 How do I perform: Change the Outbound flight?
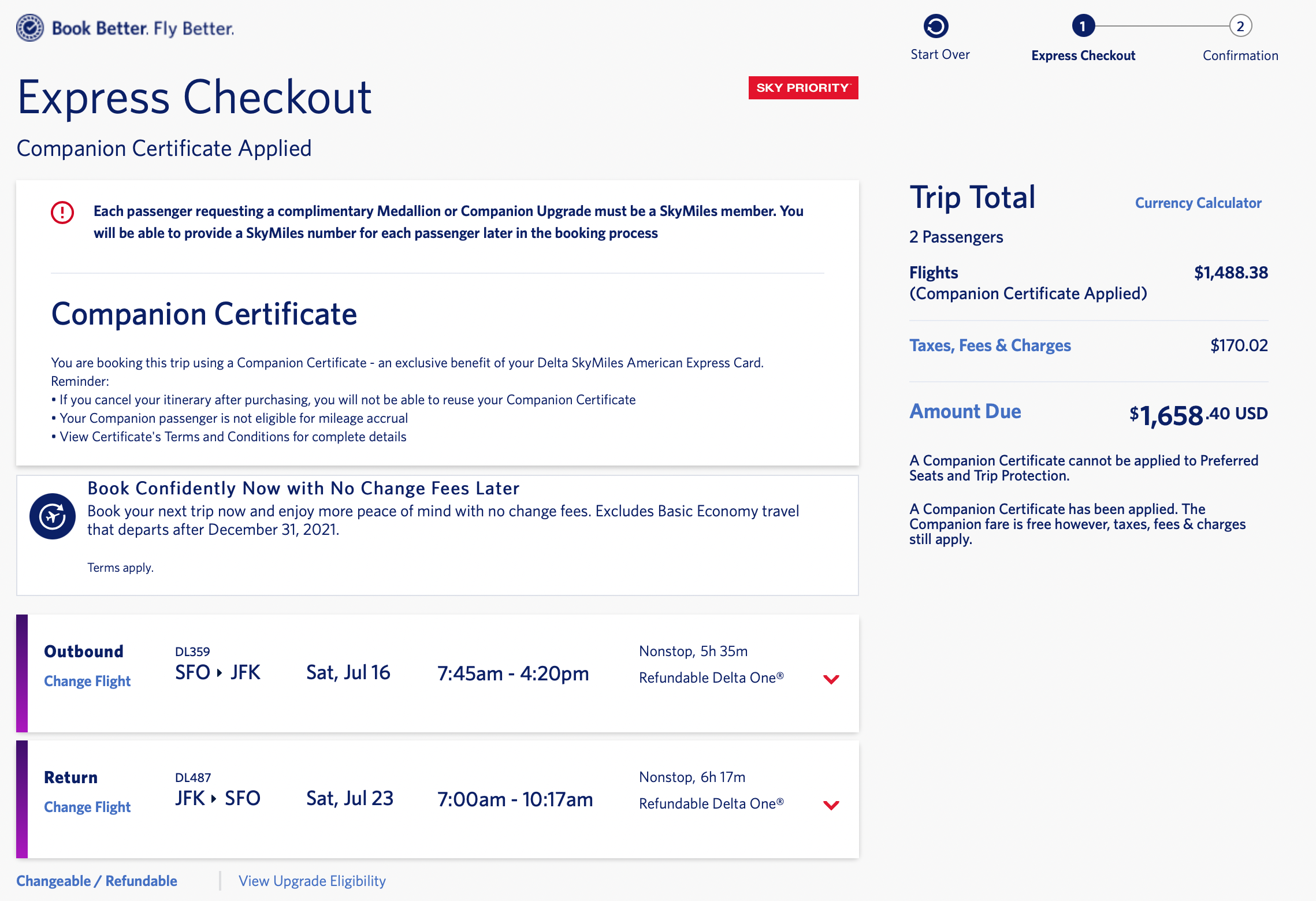(87, 681)
